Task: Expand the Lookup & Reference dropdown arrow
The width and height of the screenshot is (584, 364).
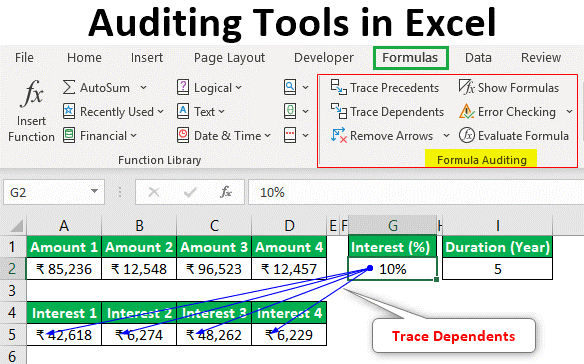Action: tap(305, 88)
